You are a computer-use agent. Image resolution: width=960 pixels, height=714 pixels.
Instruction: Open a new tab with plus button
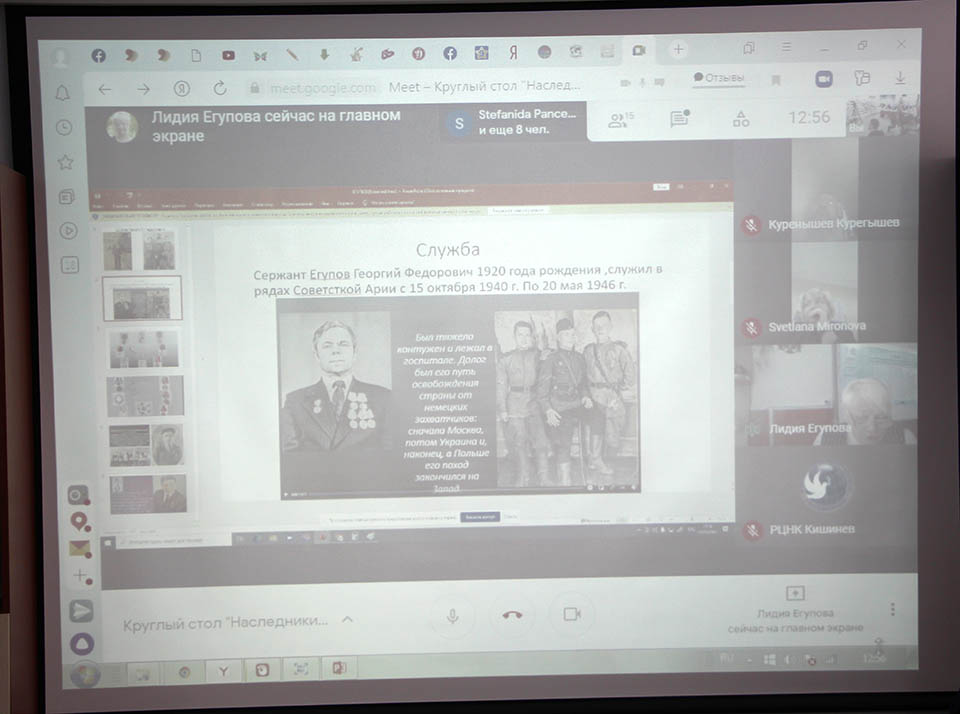pyautogui.click(x=678, y=49)
